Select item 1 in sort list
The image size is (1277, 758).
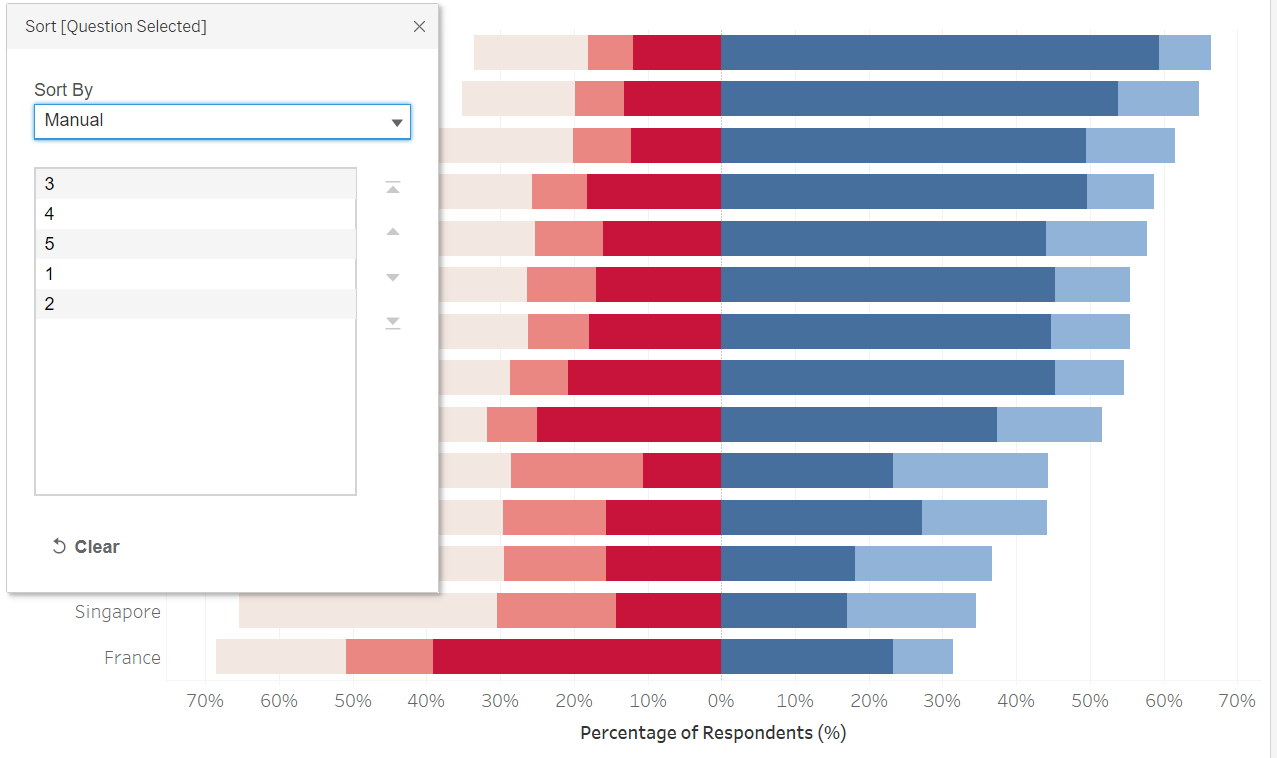pyautogui.click(x=195, y=274)
